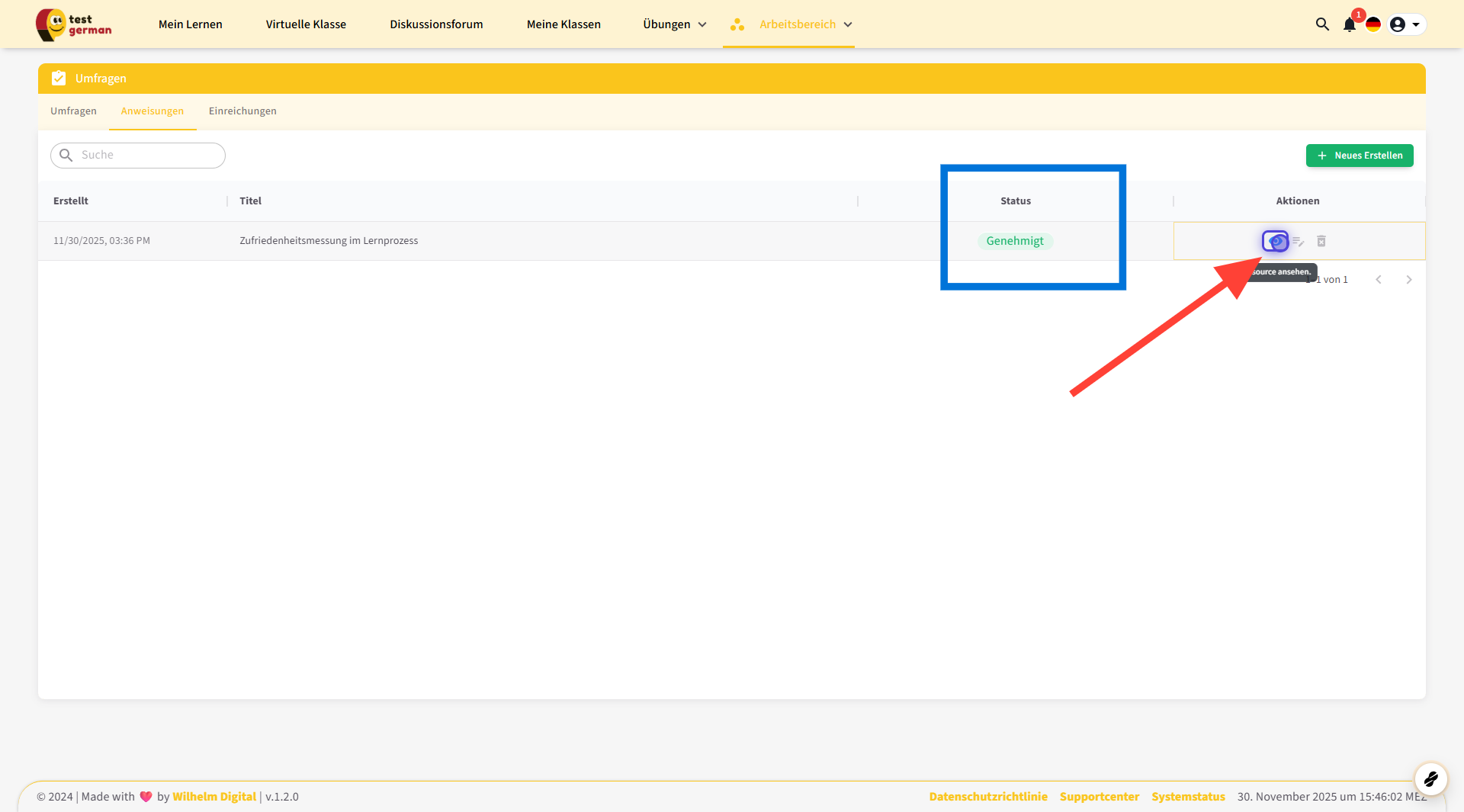Switch to the Umfragen tab

pyautogui.click(x=73, y=111)
